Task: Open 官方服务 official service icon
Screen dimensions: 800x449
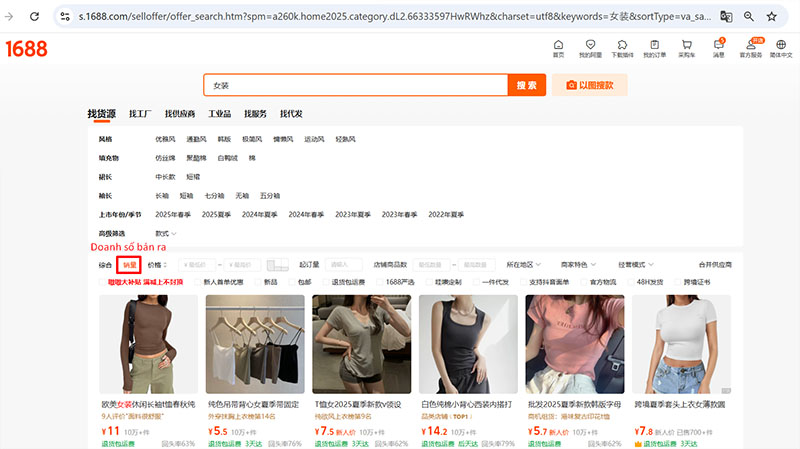Action: click(x=751, y=46)
